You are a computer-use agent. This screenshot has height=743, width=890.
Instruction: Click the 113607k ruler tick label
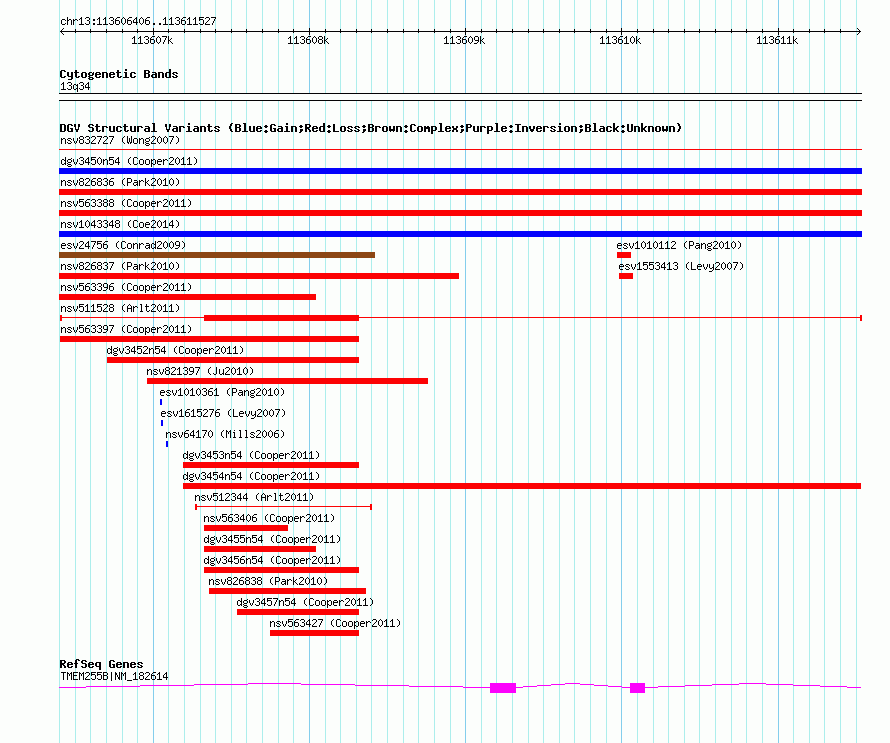152,40
